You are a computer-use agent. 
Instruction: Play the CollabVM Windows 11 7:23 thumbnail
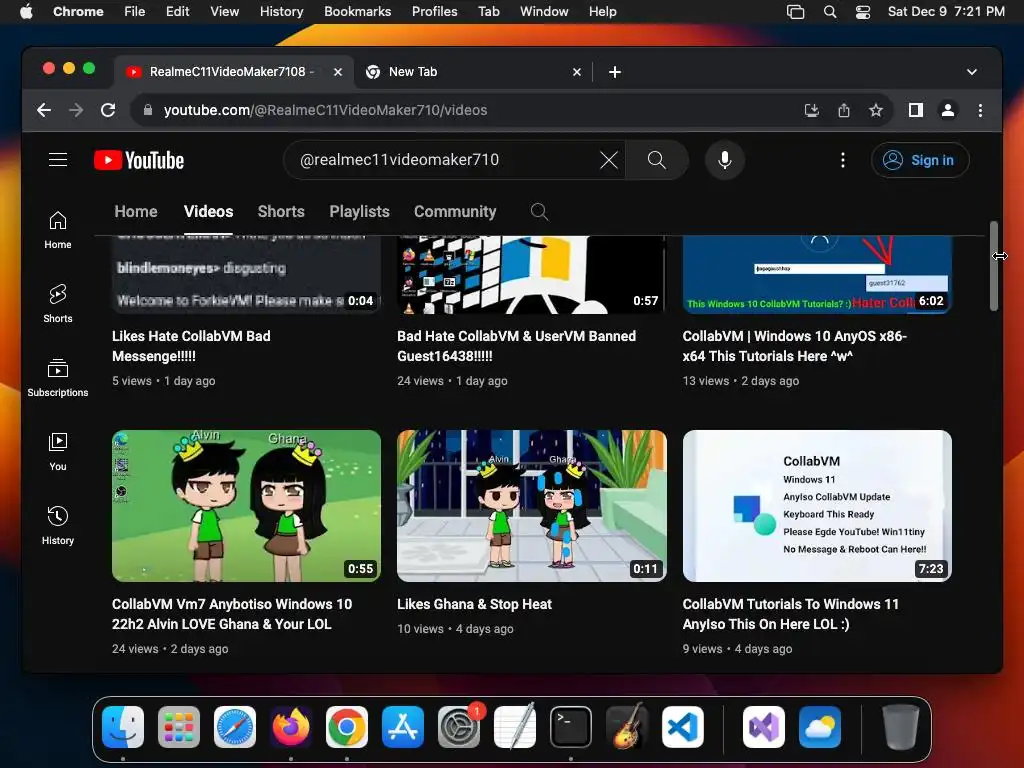pyautogui.click(x=817, y=505)
